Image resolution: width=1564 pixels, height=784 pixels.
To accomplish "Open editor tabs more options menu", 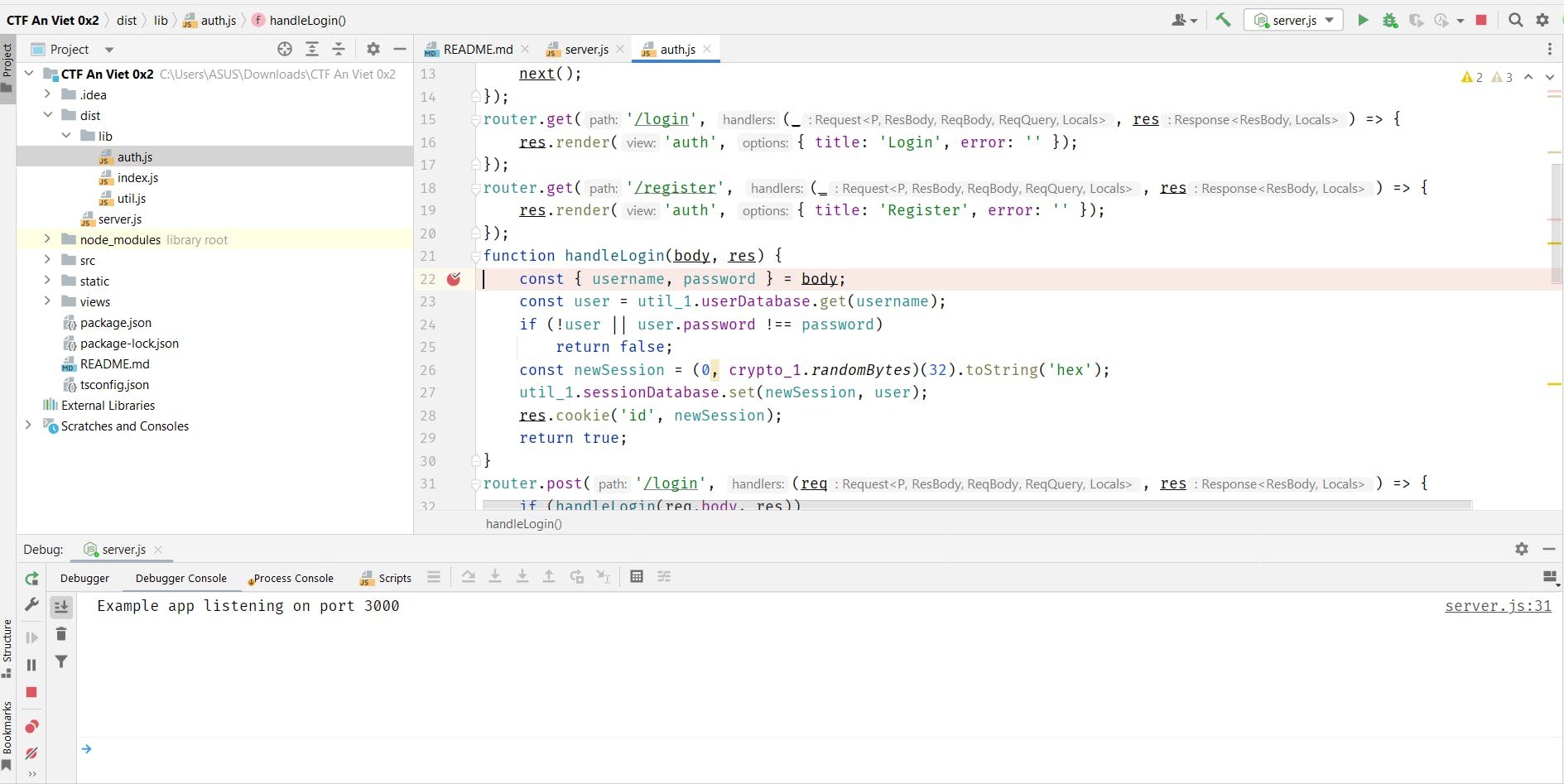I will [x=1550, y=49].
